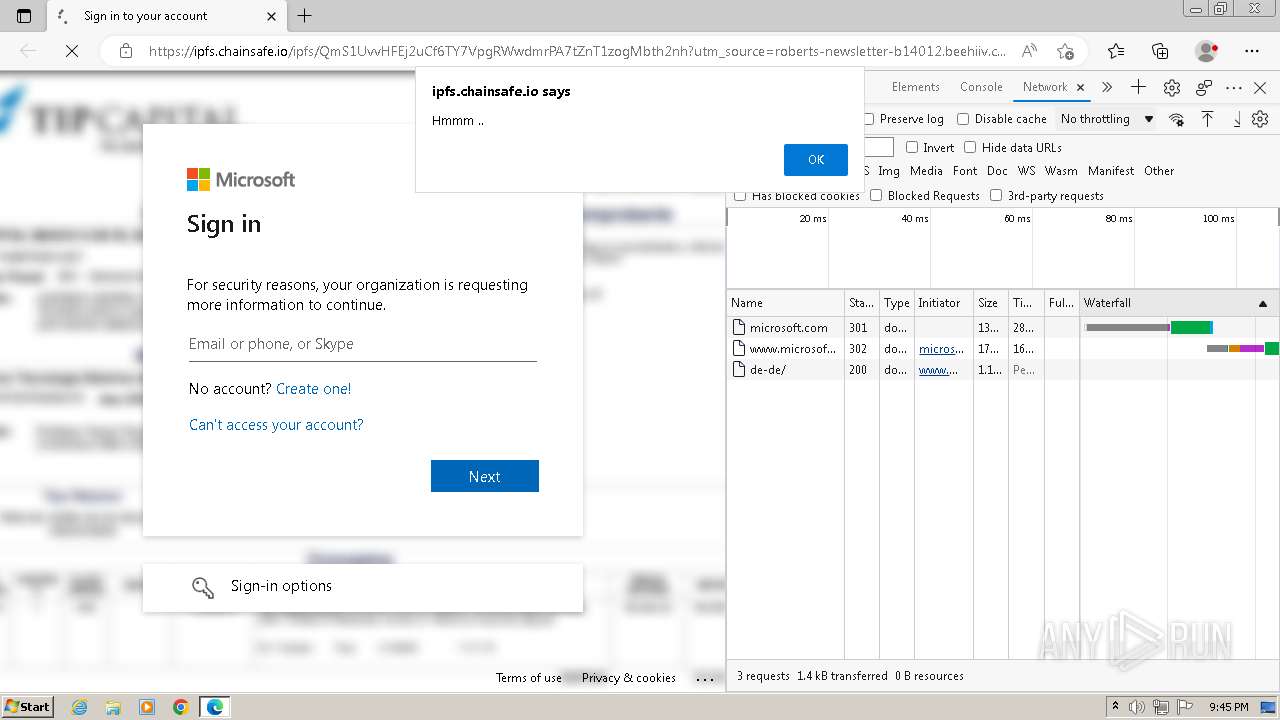Select the microsoft.com request row
Viewport: 1280px width, 720px height.
pos(1003,328)
